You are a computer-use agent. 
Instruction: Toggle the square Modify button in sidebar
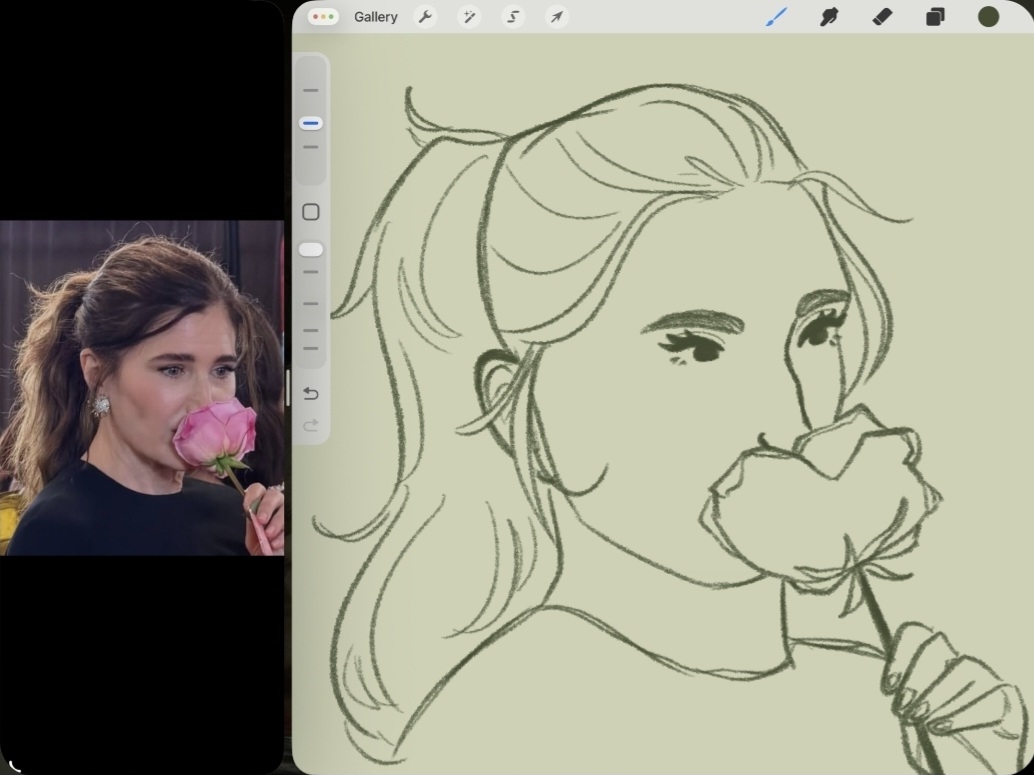(x=311, y=212)
